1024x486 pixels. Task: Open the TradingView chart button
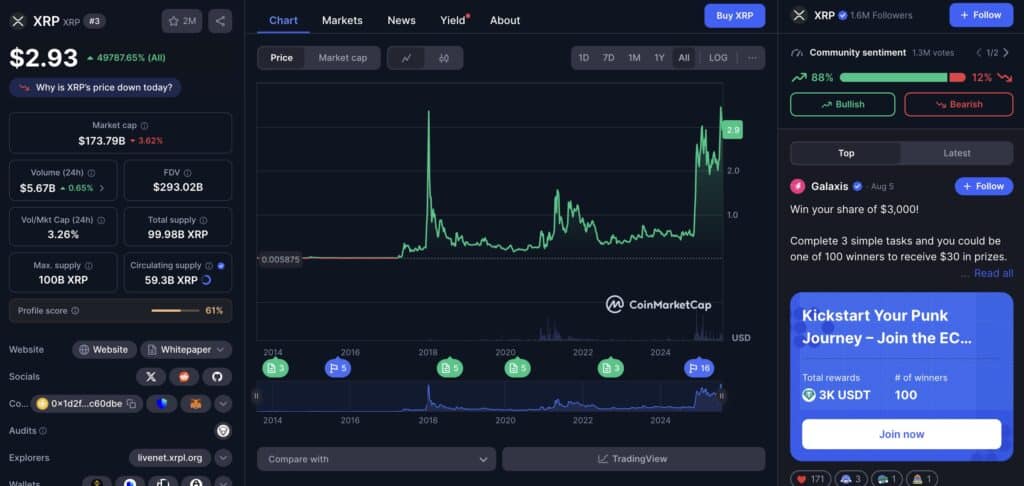[633, 459]
